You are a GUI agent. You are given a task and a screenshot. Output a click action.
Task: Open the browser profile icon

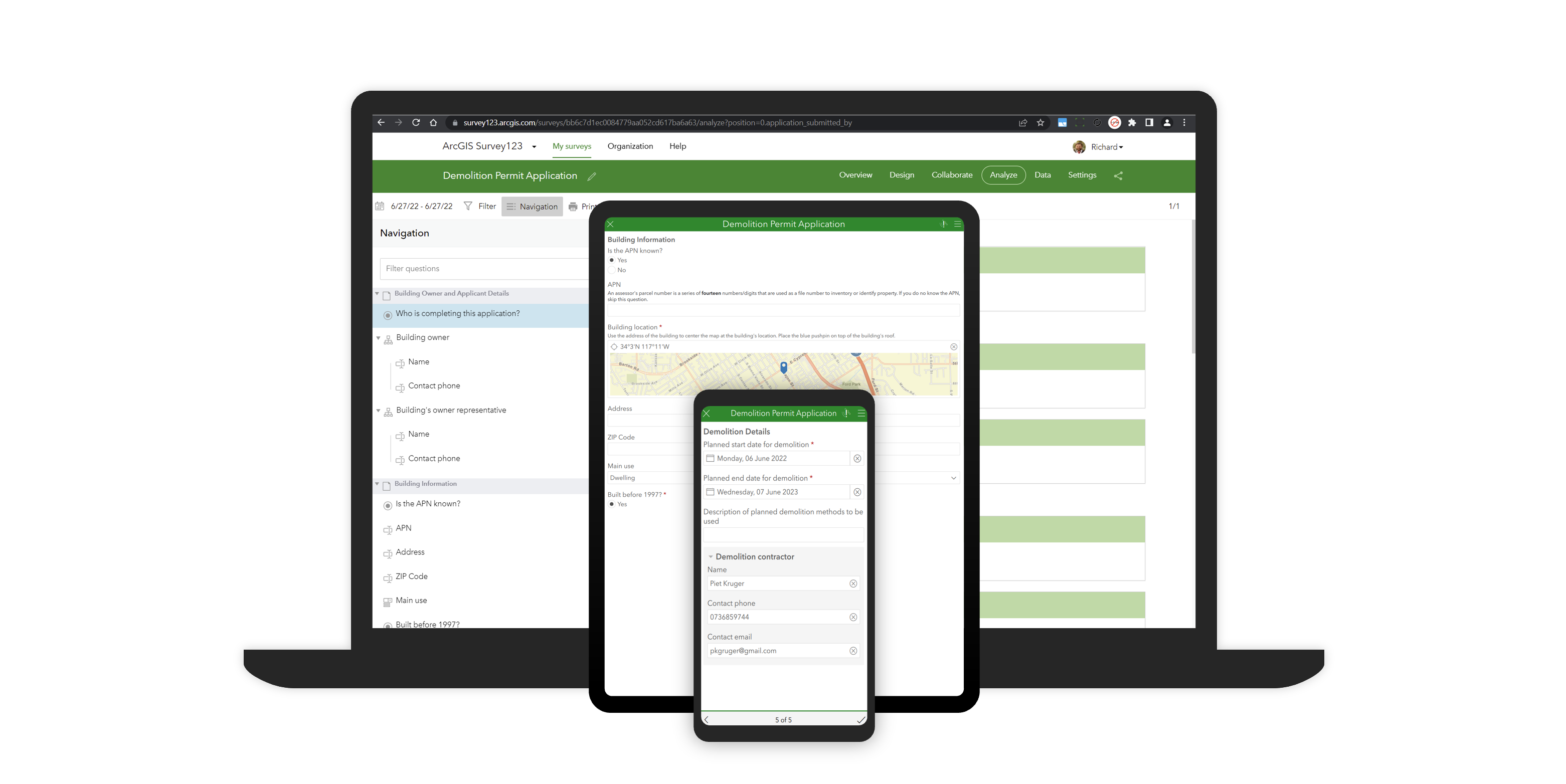tap(1166, 122)
